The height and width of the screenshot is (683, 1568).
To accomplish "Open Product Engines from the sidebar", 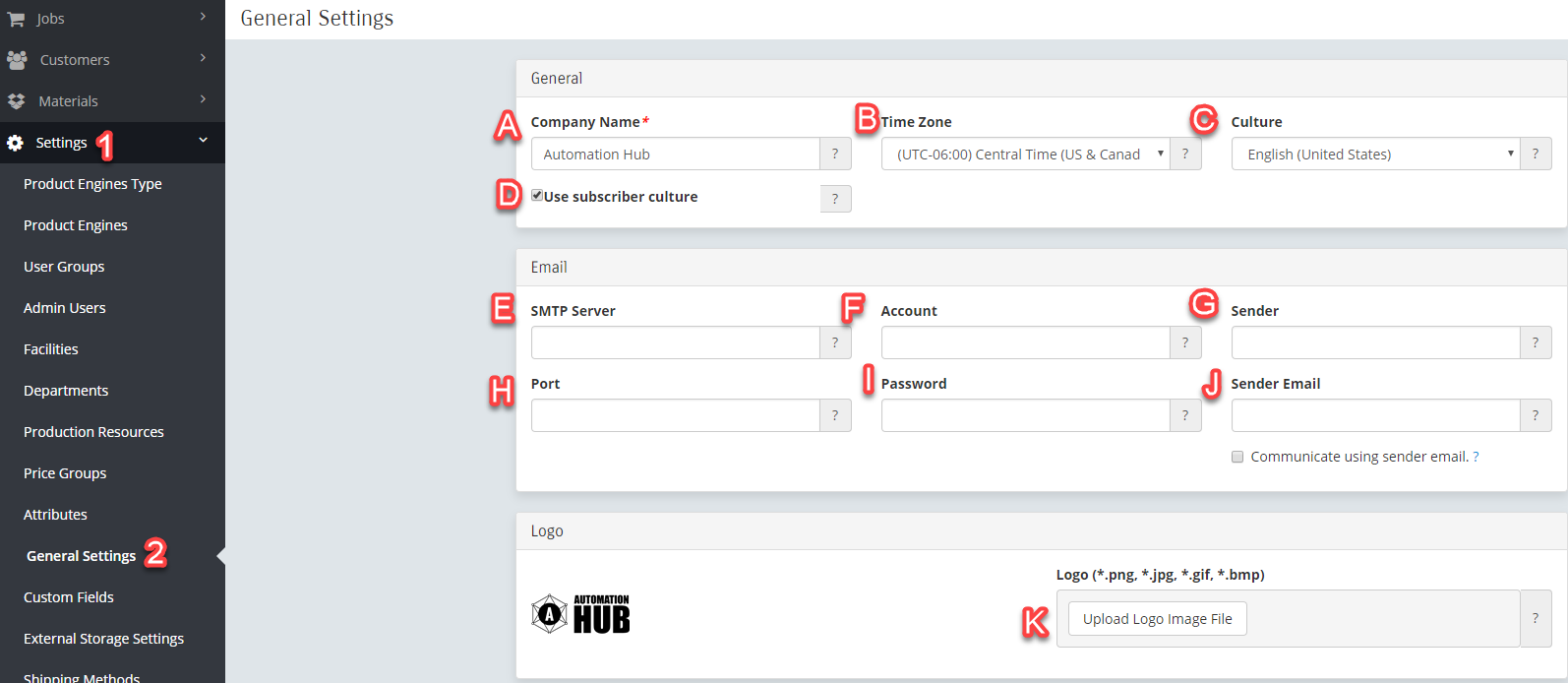I will (x=76, y=225).
